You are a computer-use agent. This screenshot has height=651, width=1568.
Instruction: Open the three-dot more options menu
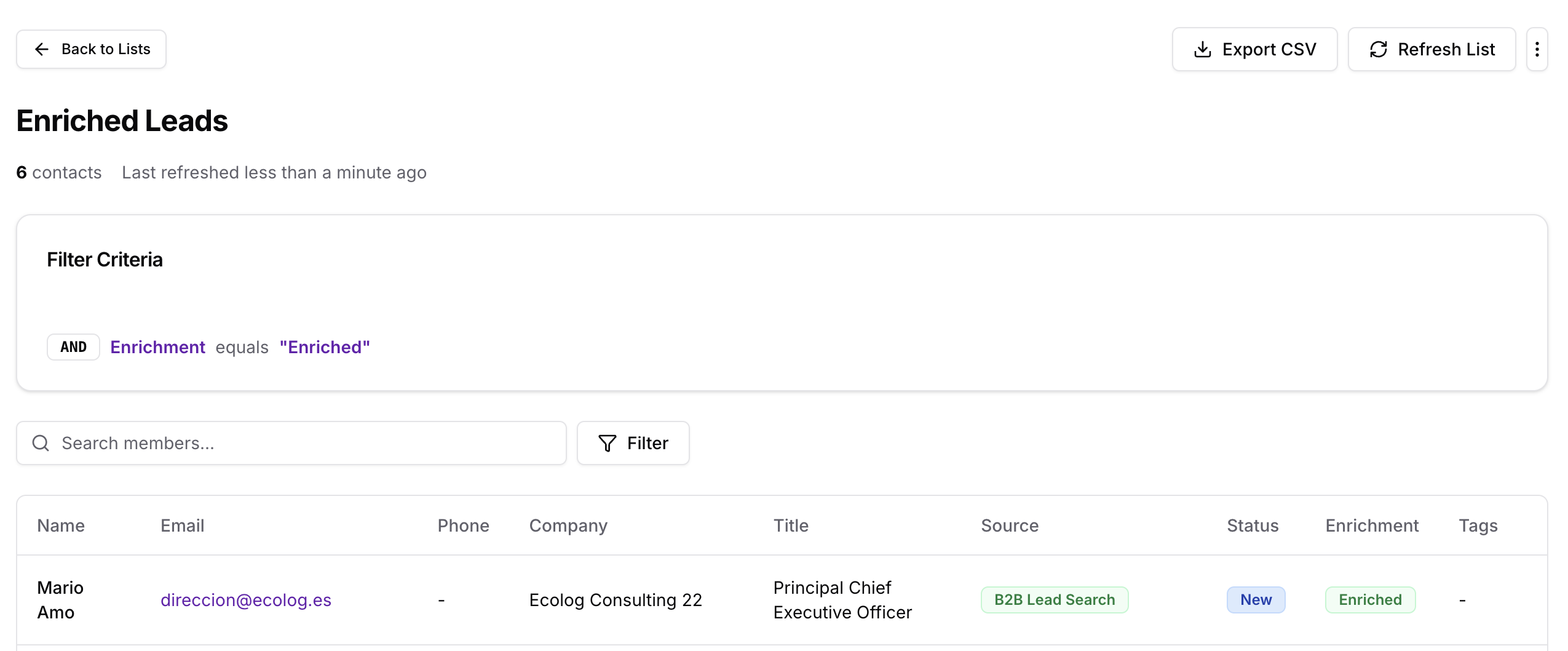1537,49
